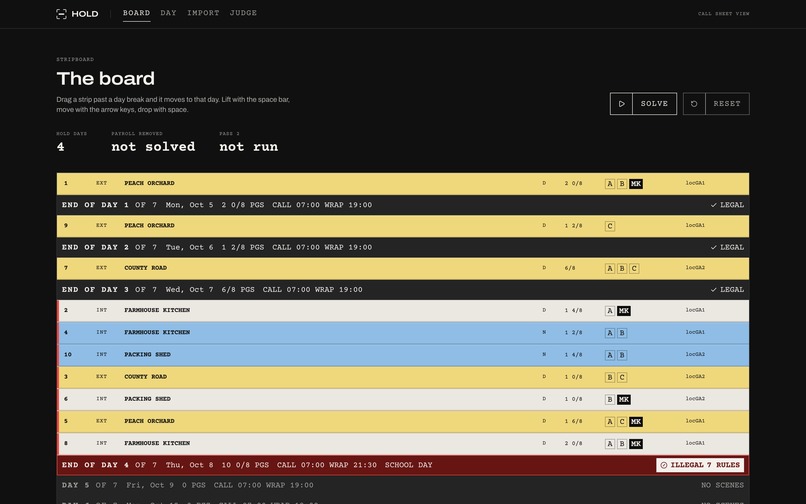The height and width of the screenshot is (504, 806).
Task: Select scene 3 County Road strip
Action: (x=402, y=377)
